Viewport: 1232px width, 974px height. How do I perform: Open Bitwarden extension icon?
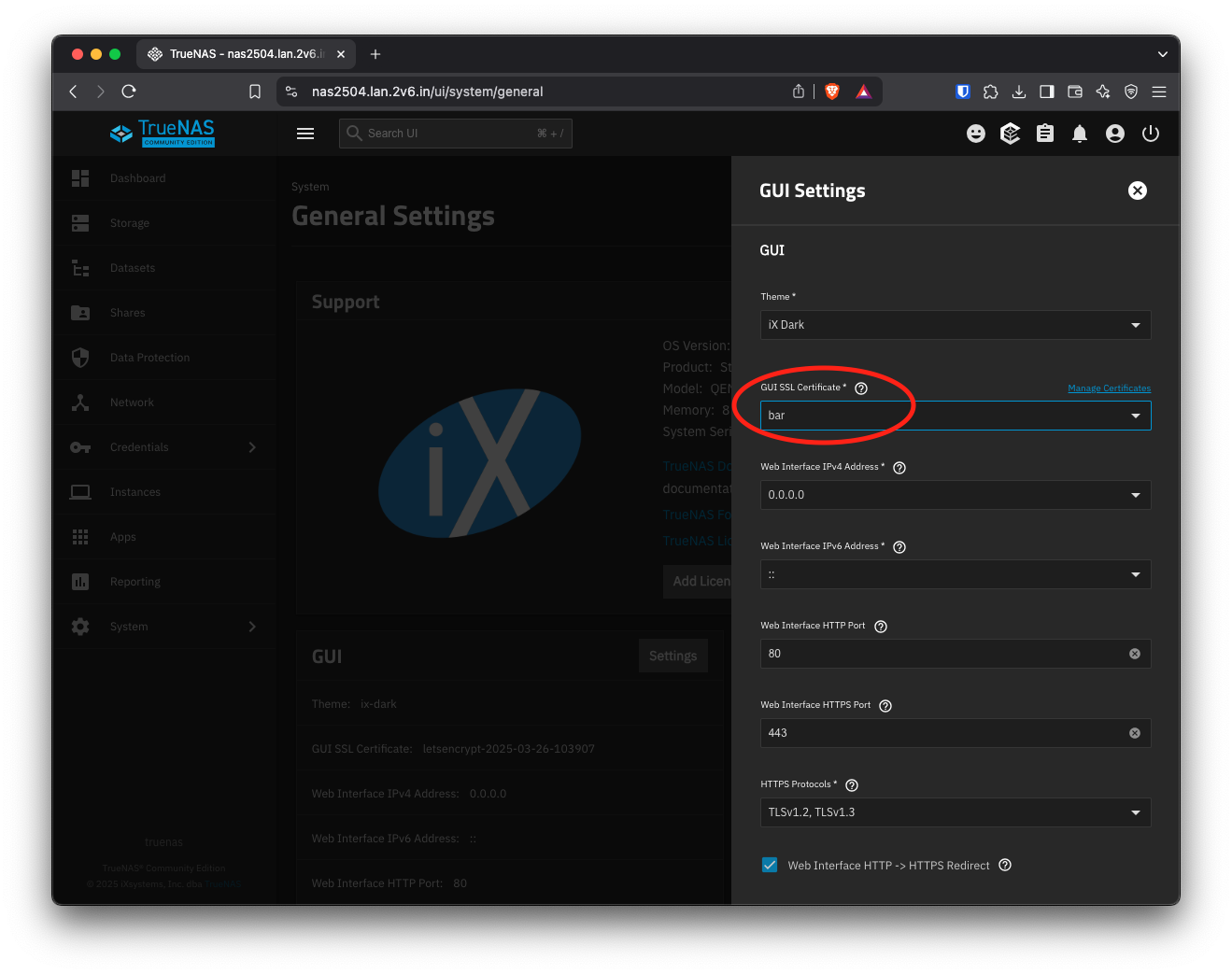(x=963, y=92)
